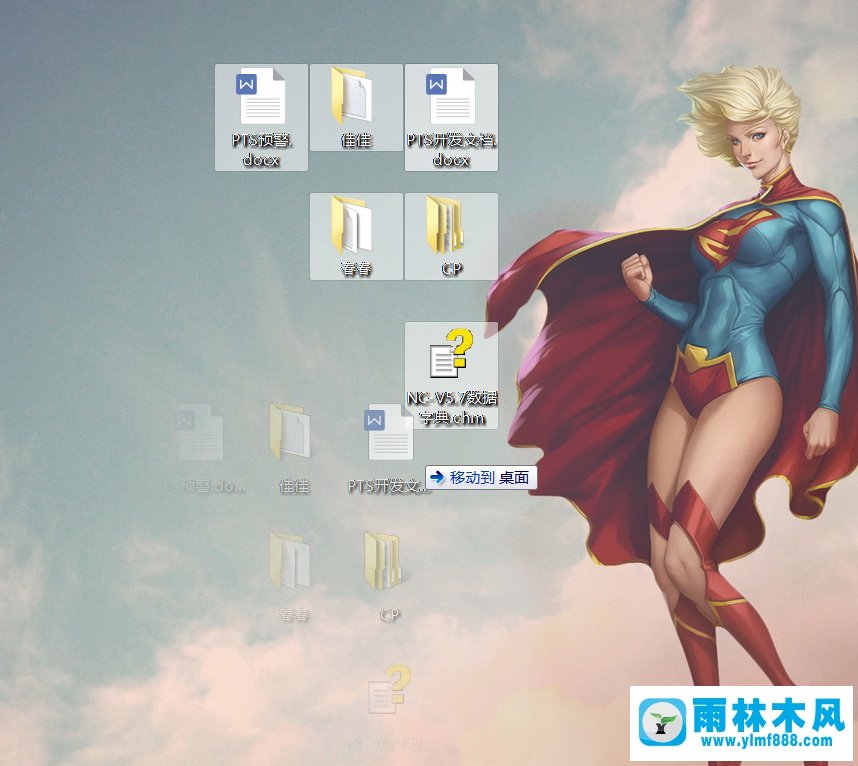
Task: Click the faded 佳佳 folder drag preview
Action: (x=293, y=433)
